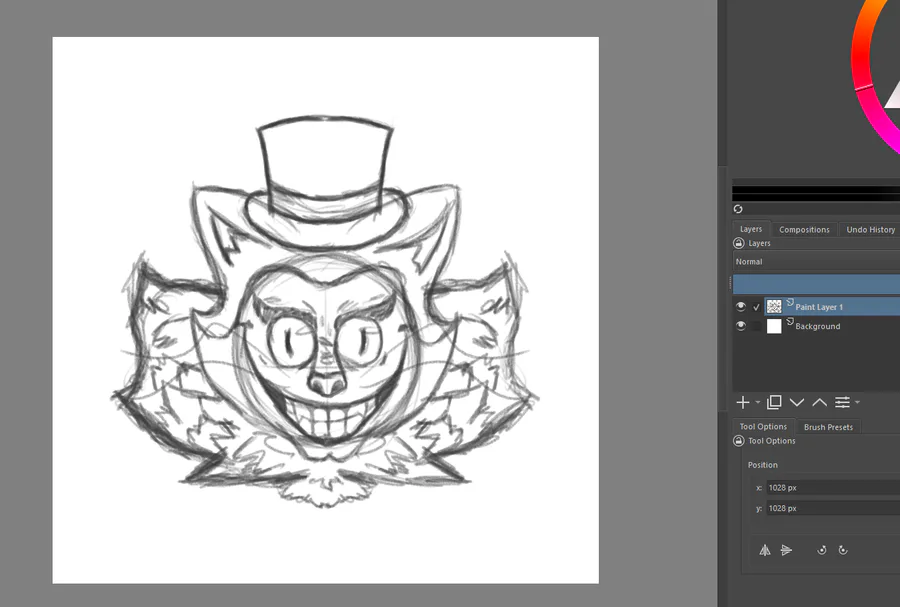Switch to the Brush Presets tab

[x=828, y=427]
